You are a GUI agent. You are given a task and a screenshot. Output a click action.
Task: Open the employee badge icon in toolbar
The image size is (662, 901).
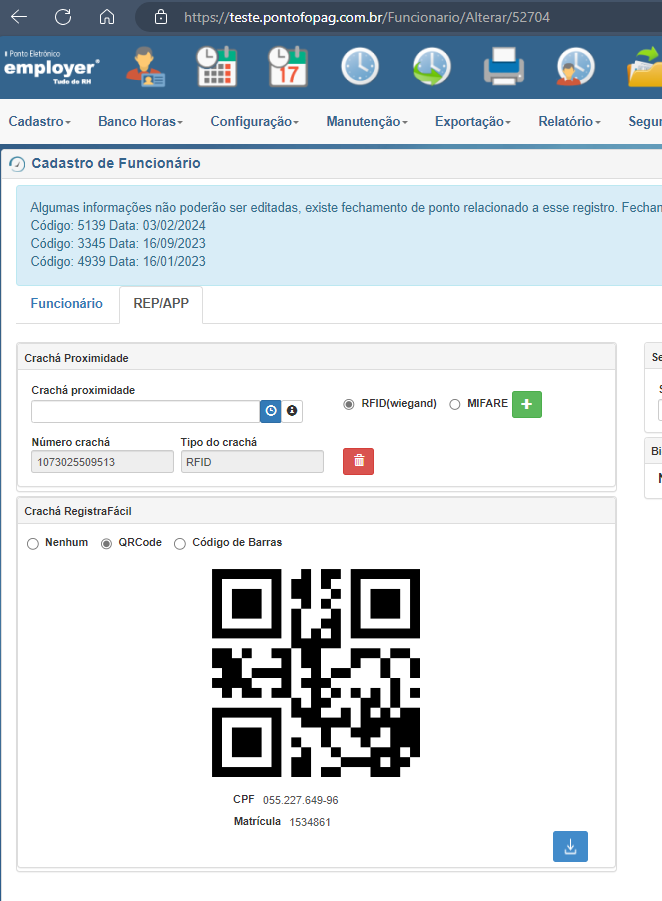(145, 67)
